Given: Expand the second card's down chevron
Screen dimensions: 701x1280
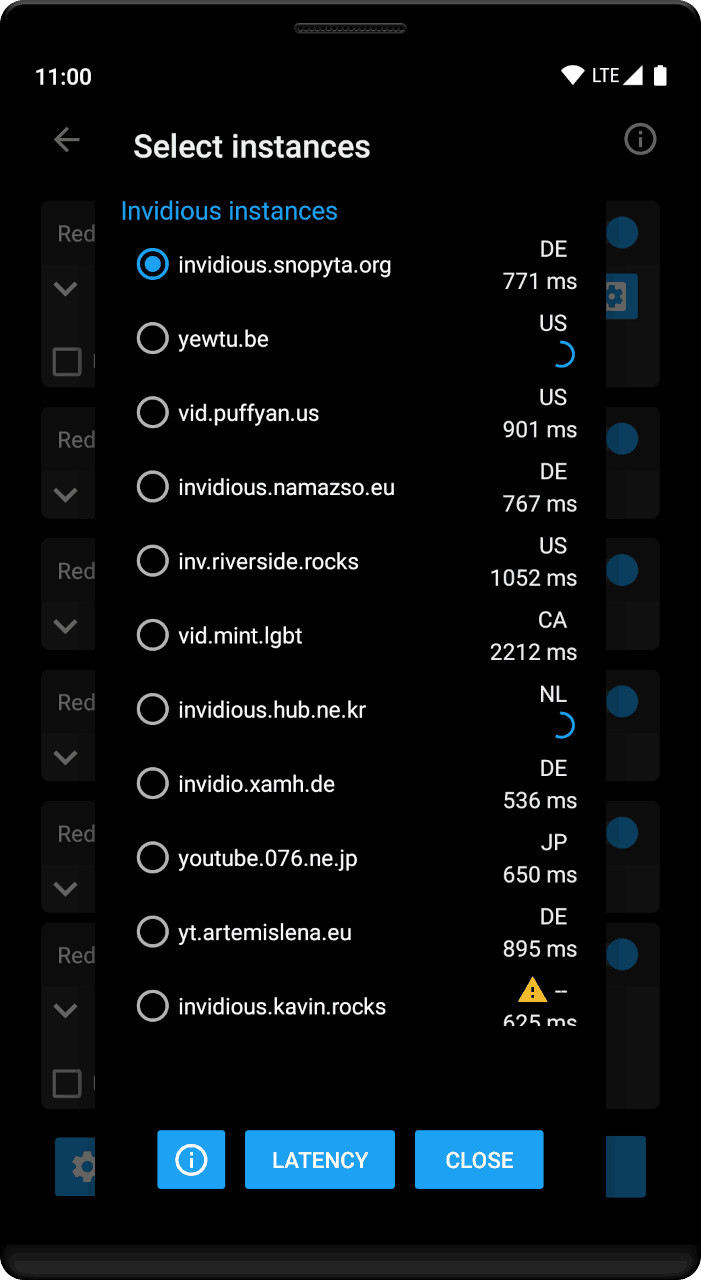Looking at the screenshot, I should point(66,494).
